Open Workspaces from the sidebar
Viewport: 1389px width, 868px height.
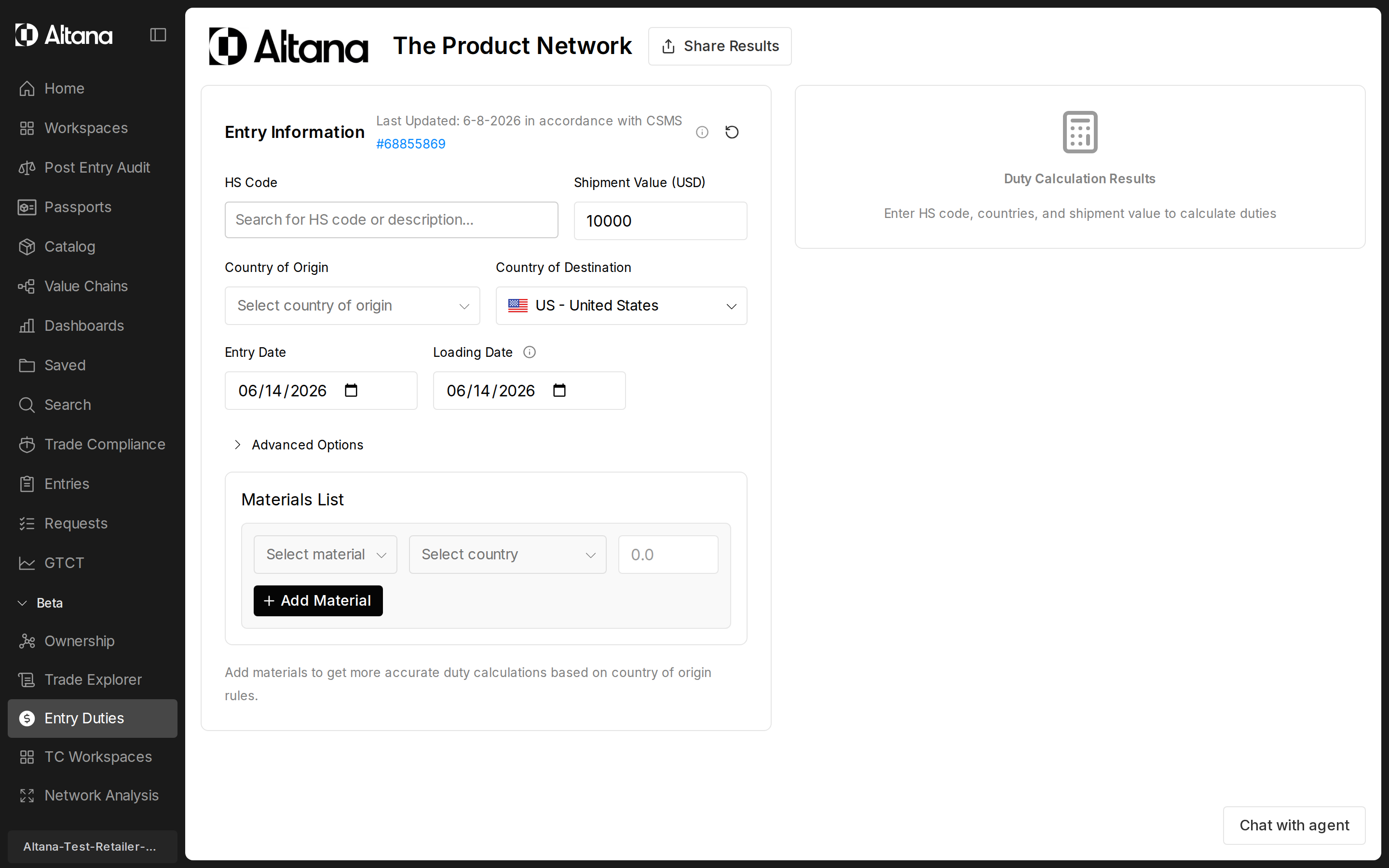pyautogui.click(x=93, y=128)
